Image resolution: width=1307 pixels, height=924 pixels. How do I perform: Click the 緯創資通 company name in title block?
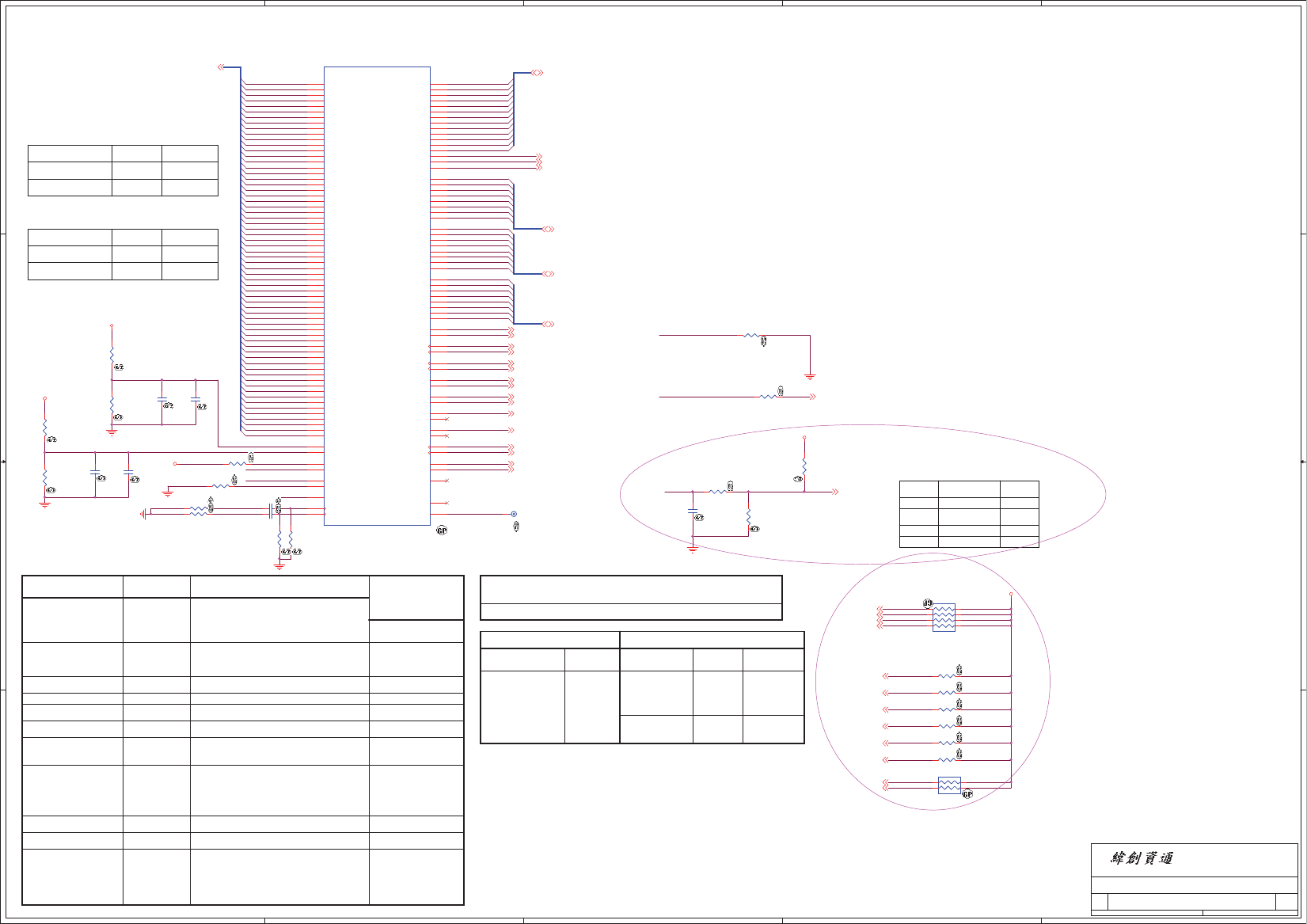coord(1142,859)
